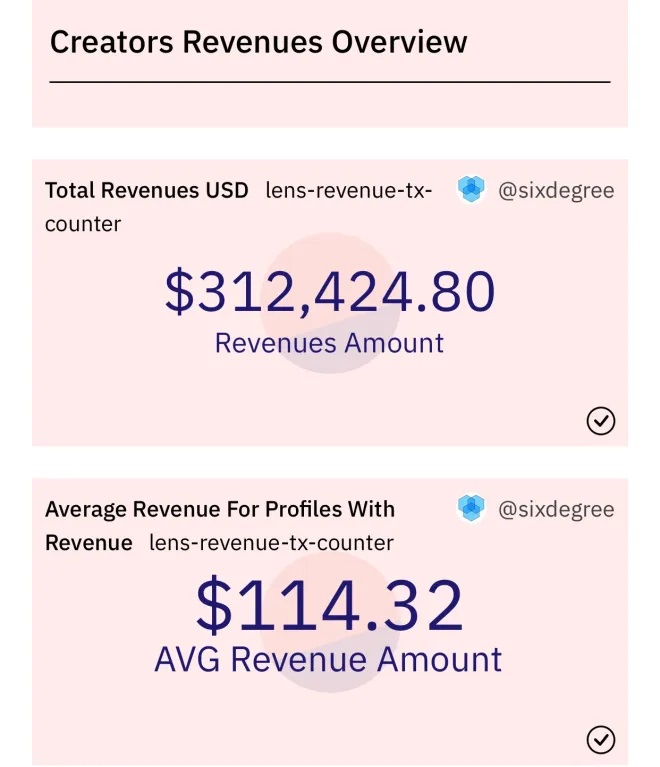Image resolution: width=660 pixels, height=767 pixels.
Task: Click the divider line under the overview heading
Action: 330,82
